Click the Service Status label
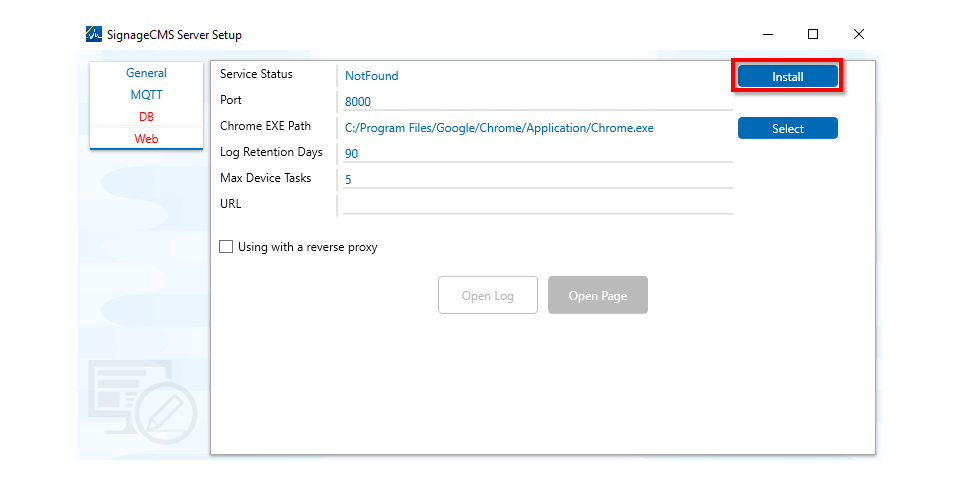 coord(257,74)
